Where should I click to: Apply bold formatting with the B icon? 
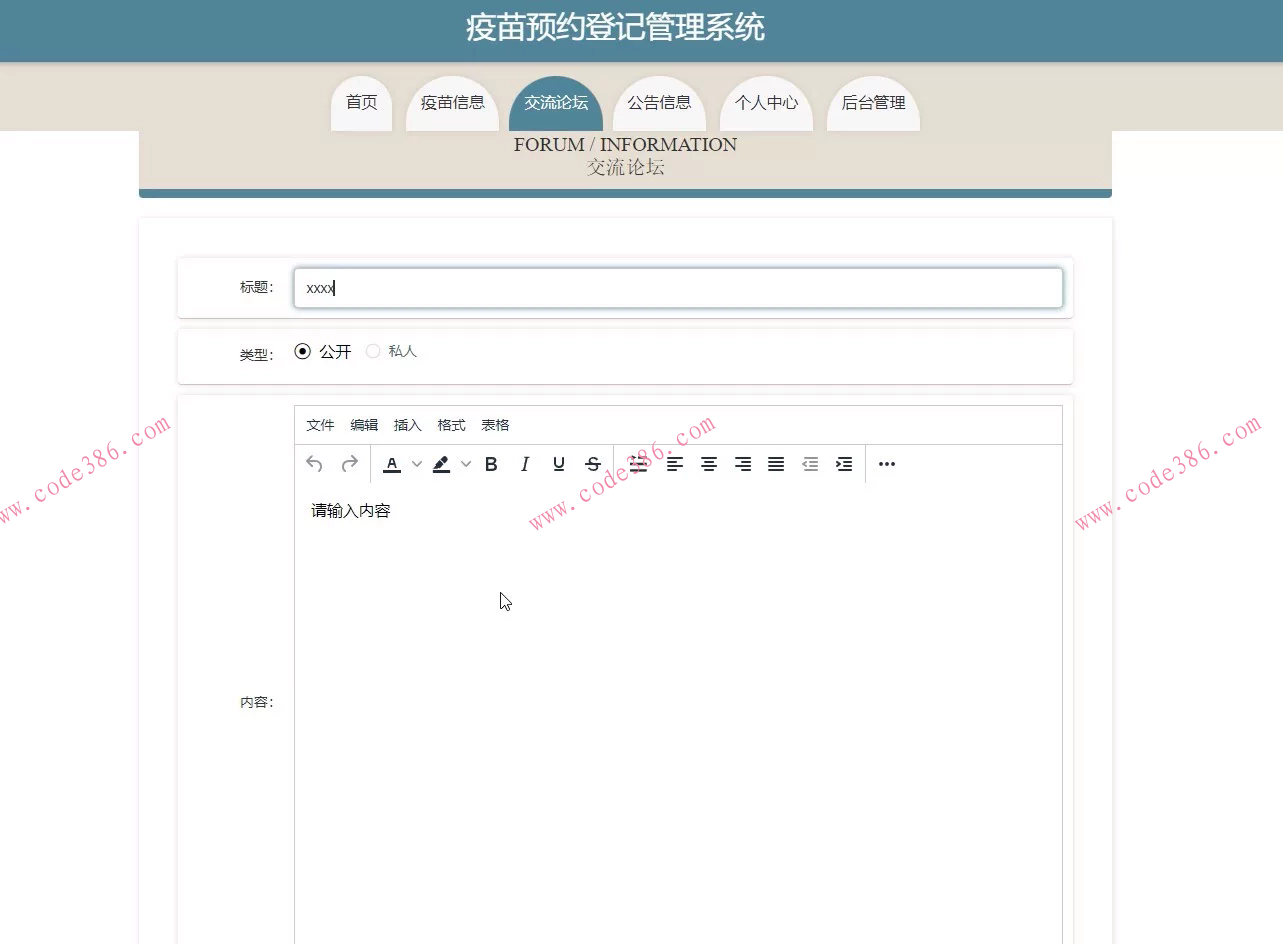[491, 463]
